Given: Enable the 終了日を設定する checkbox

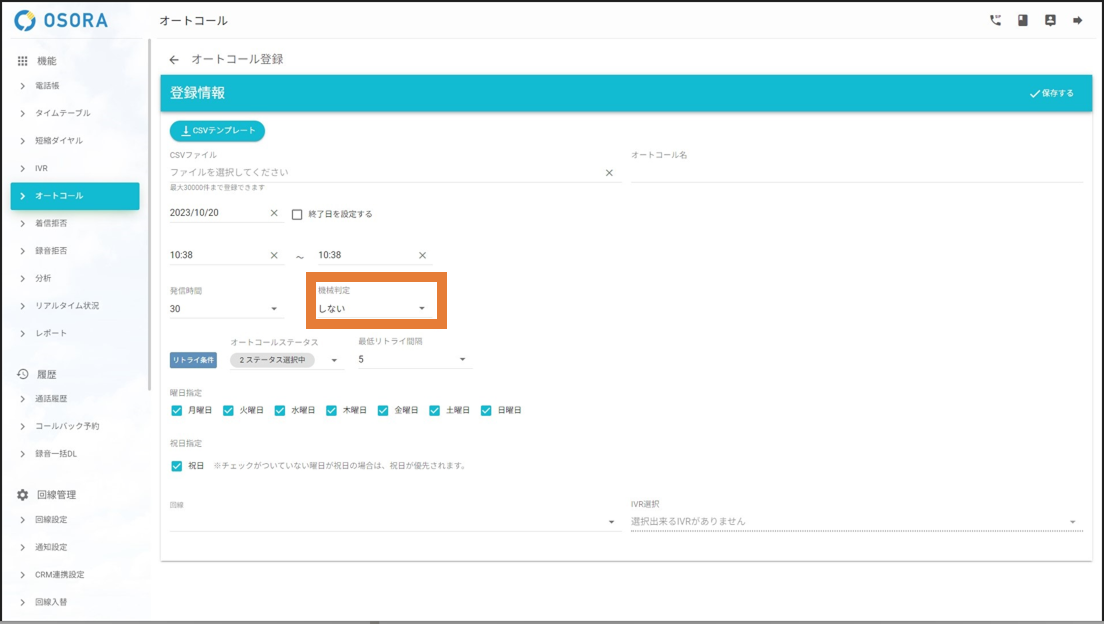Looking at the screenshot, I should click(x=297, y=214).
